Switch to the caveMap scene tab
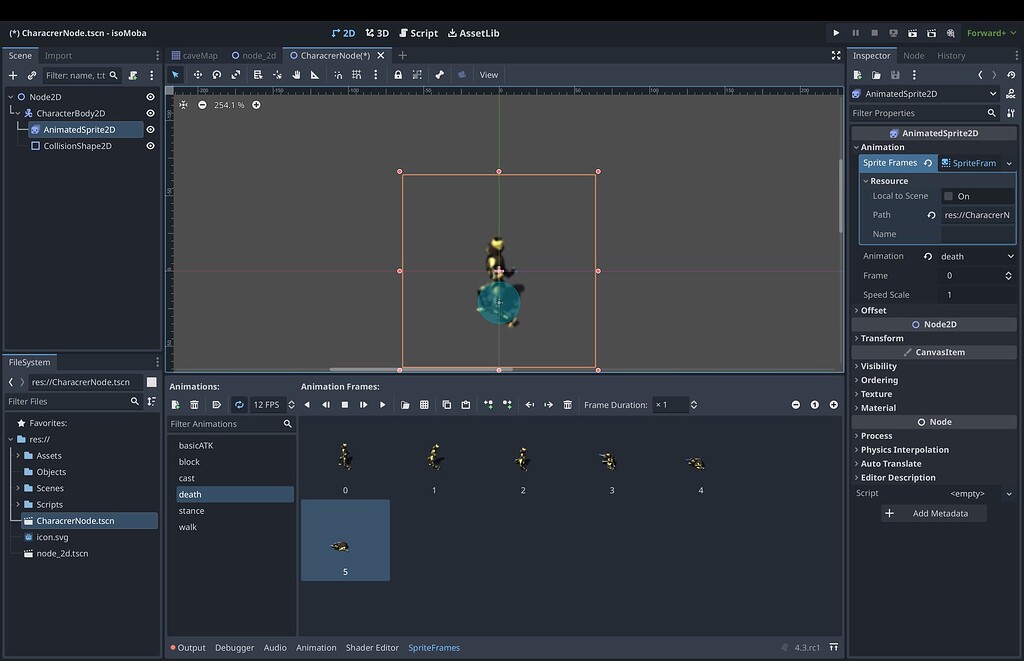Viewport: 1024px width, 661px height. pyautogui.click(x=202, y=55)
